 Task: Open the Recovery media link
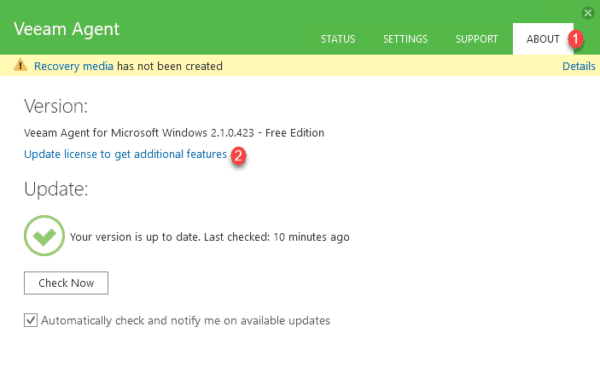(x=73, y=66)
